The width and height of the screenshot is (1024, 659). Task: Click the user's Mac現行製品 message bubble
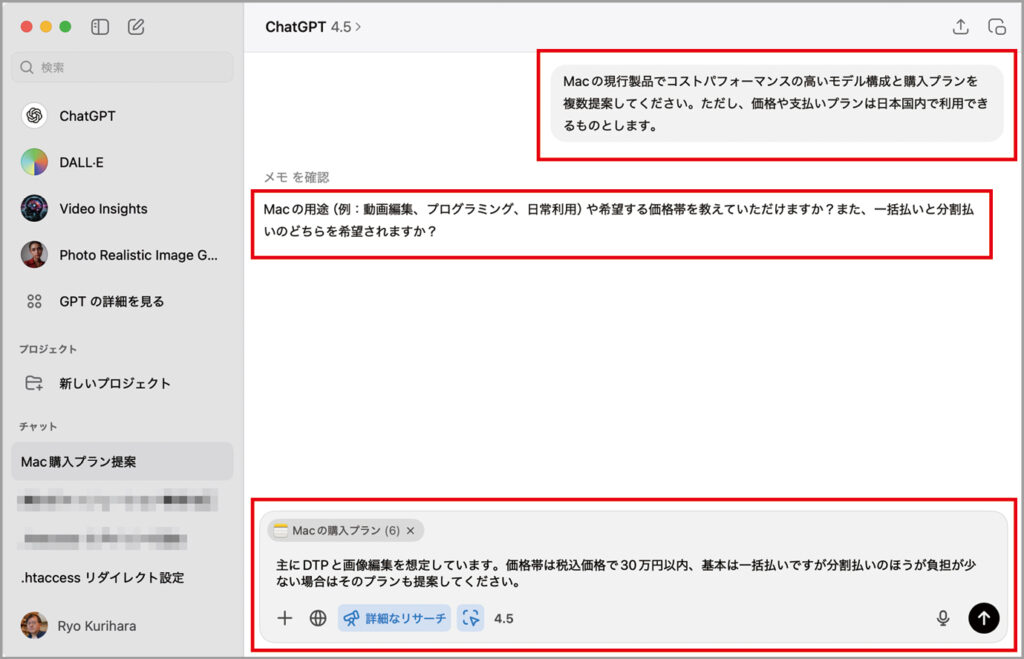776,103
